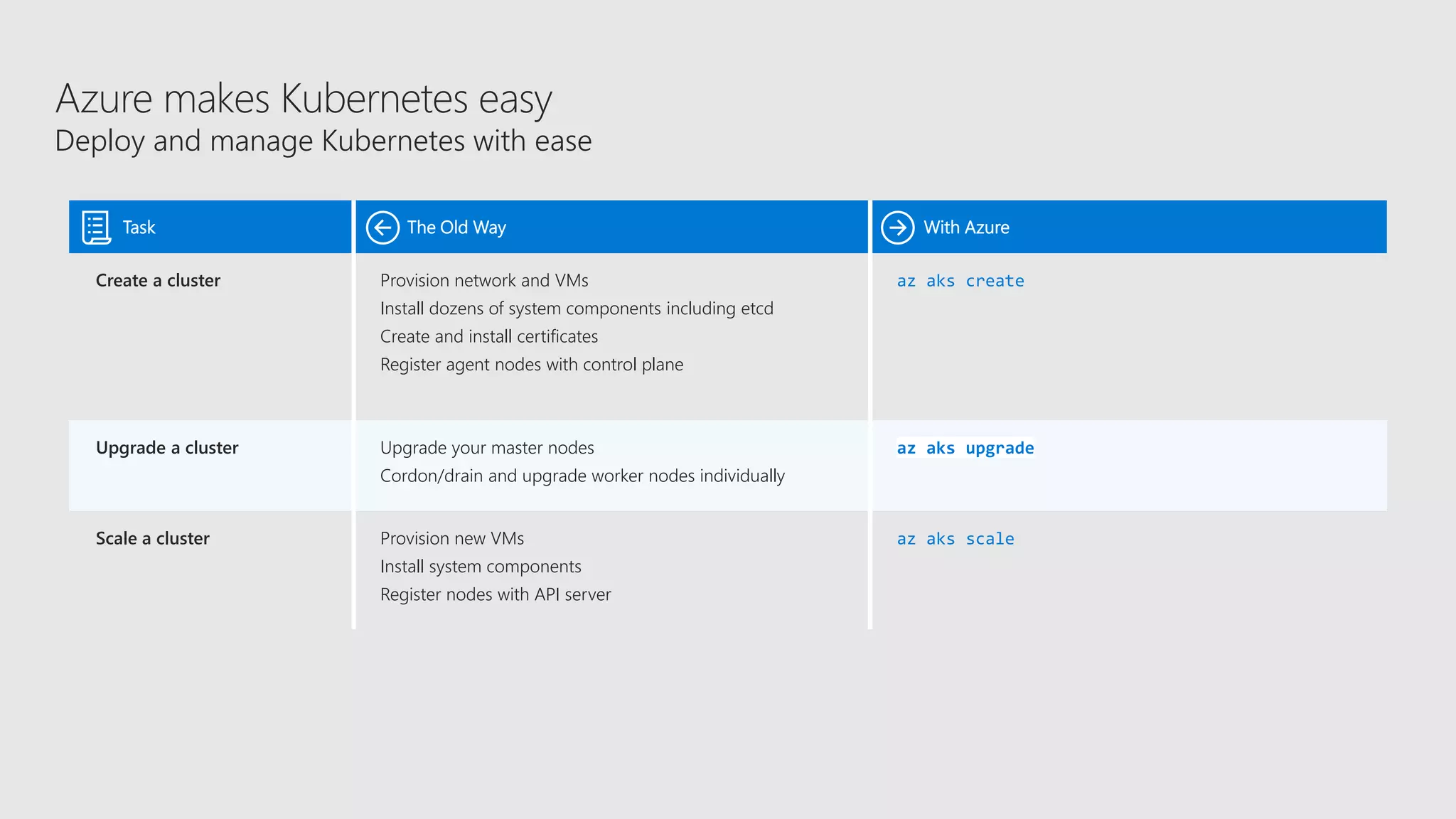Click "Provision network and VMs" line
The width and height of the screenshot is (1456, 819).
tap(484, 280)
